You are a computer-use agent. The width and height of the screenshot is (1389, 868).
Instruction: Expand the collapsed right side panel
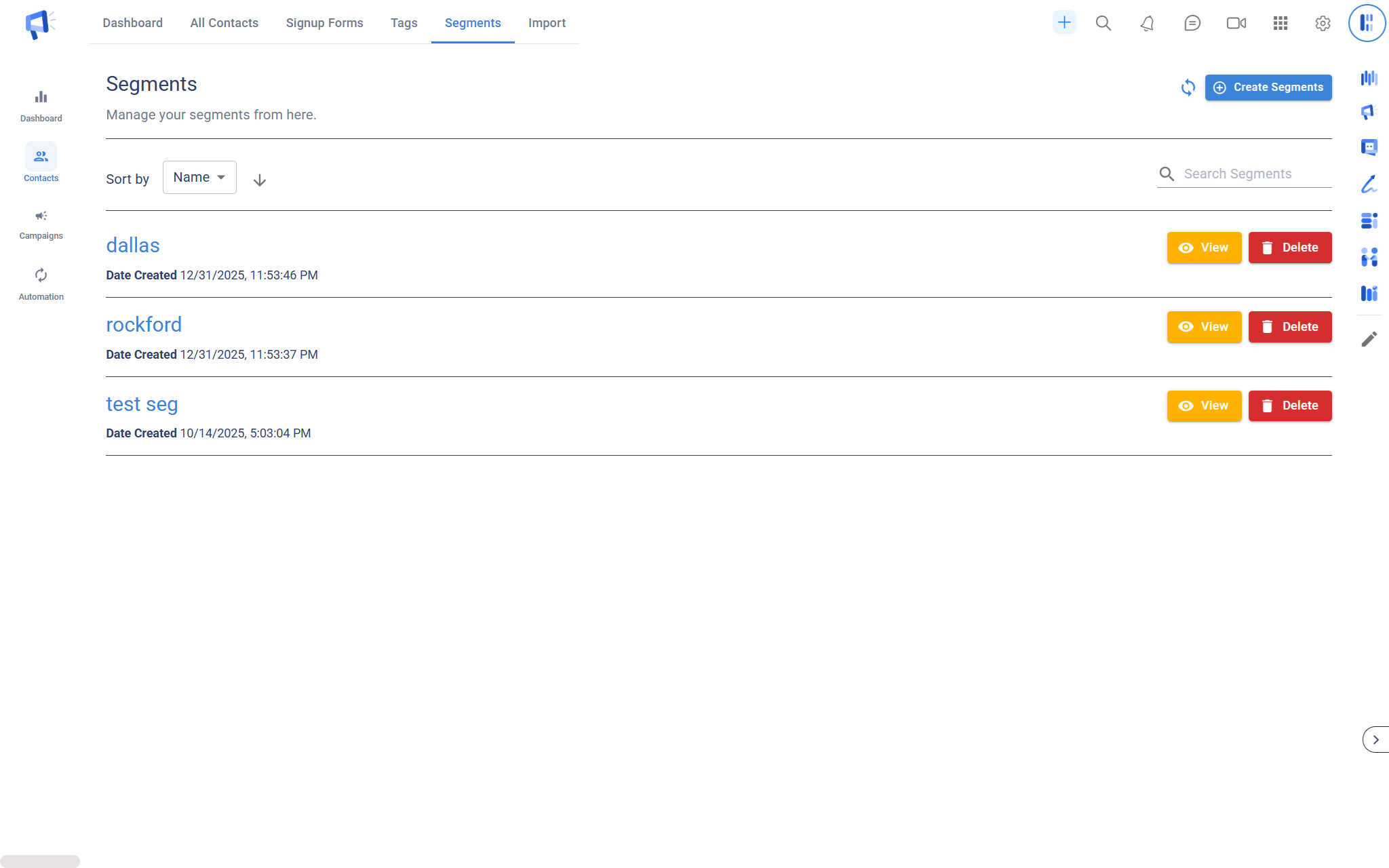coord(1375,739)
